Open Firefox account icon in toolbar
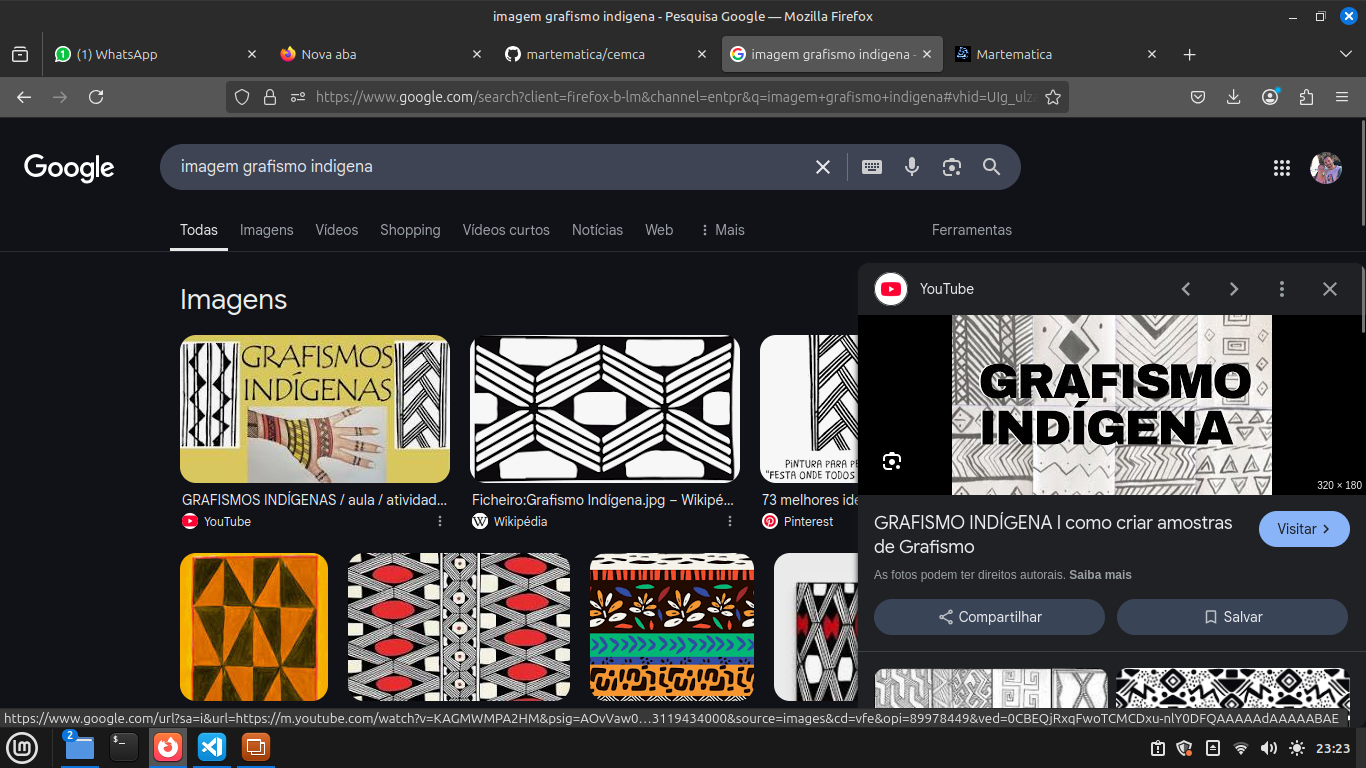 pos(1270,97)
